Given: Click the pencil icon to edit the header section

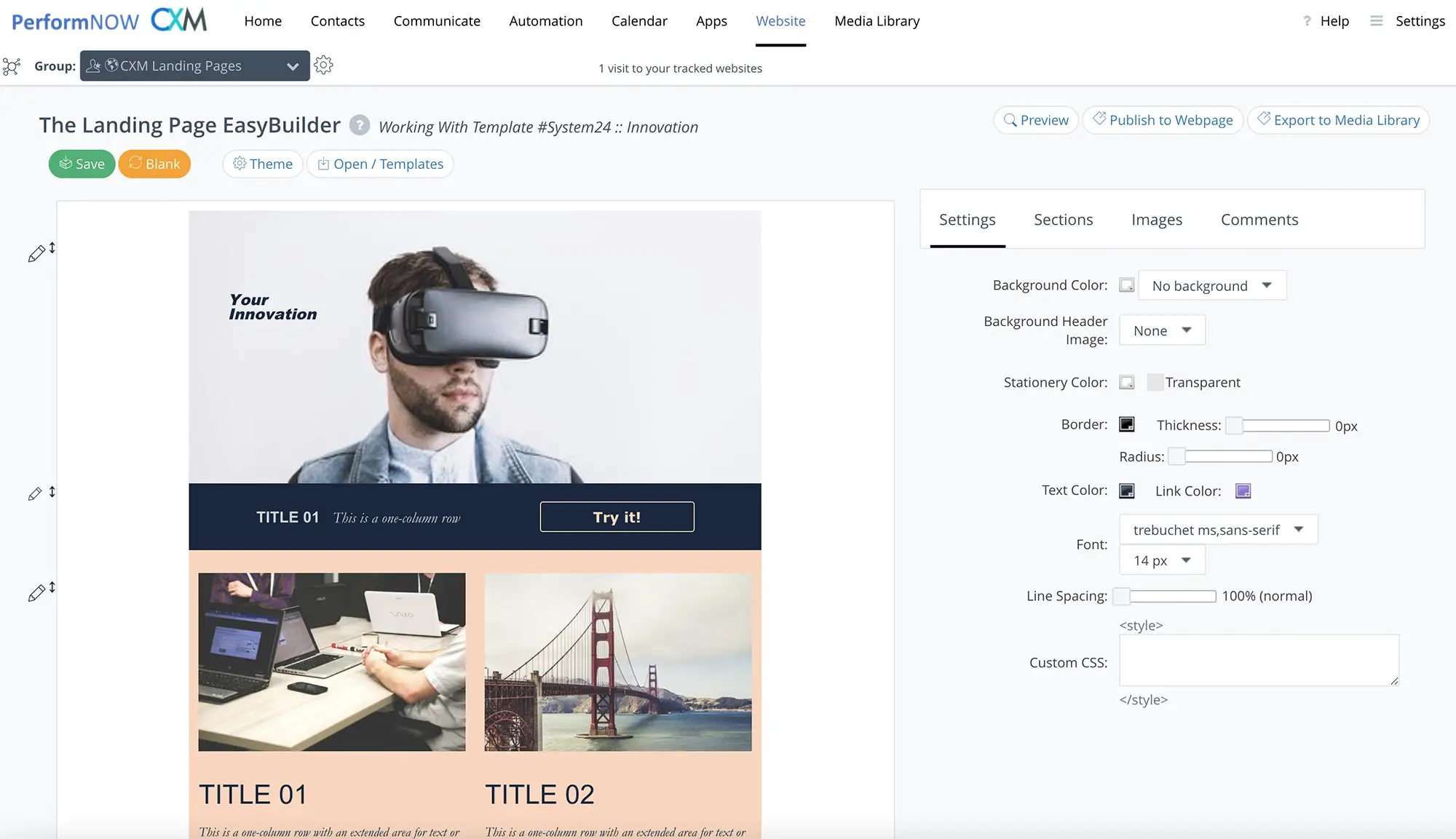Looking at the screenshot, I should [37, 254].
